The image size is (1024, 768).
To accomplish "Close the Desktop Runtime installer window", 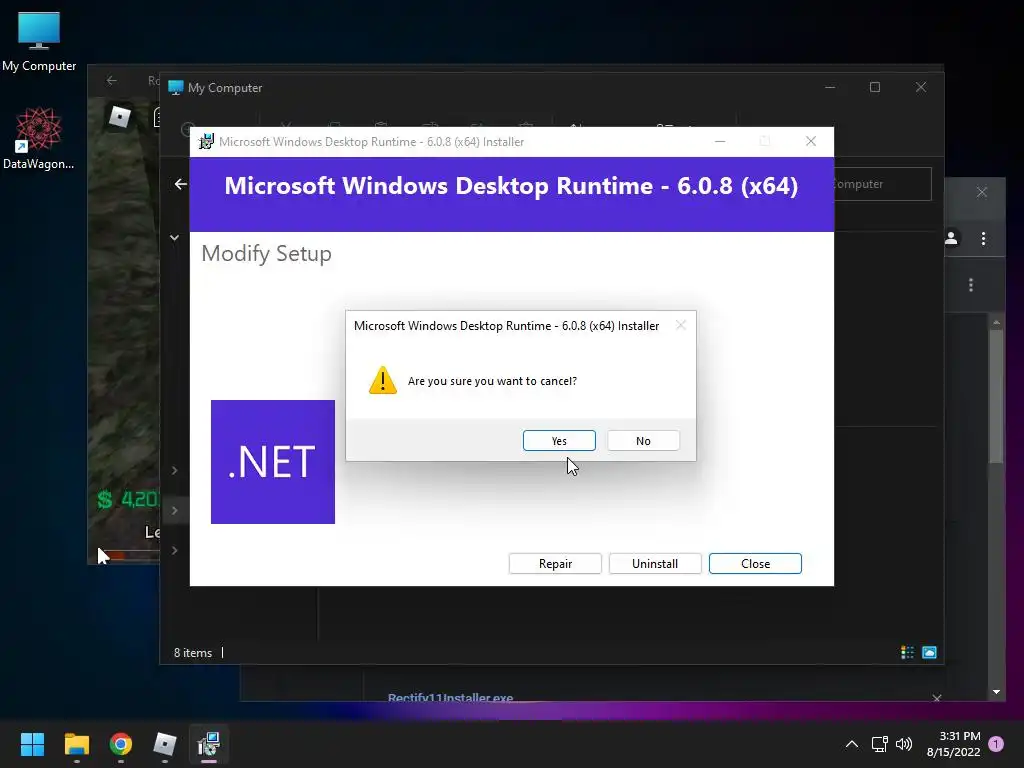I will (811, 141).
